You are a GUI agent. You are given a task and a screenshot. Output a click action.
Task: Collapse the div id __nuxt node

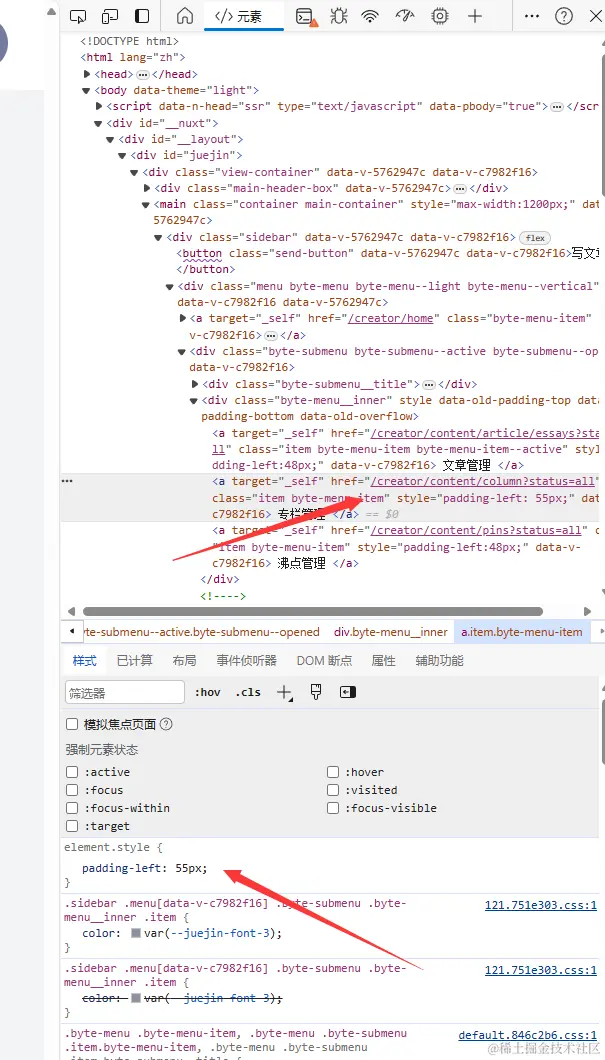click(99, 123)
